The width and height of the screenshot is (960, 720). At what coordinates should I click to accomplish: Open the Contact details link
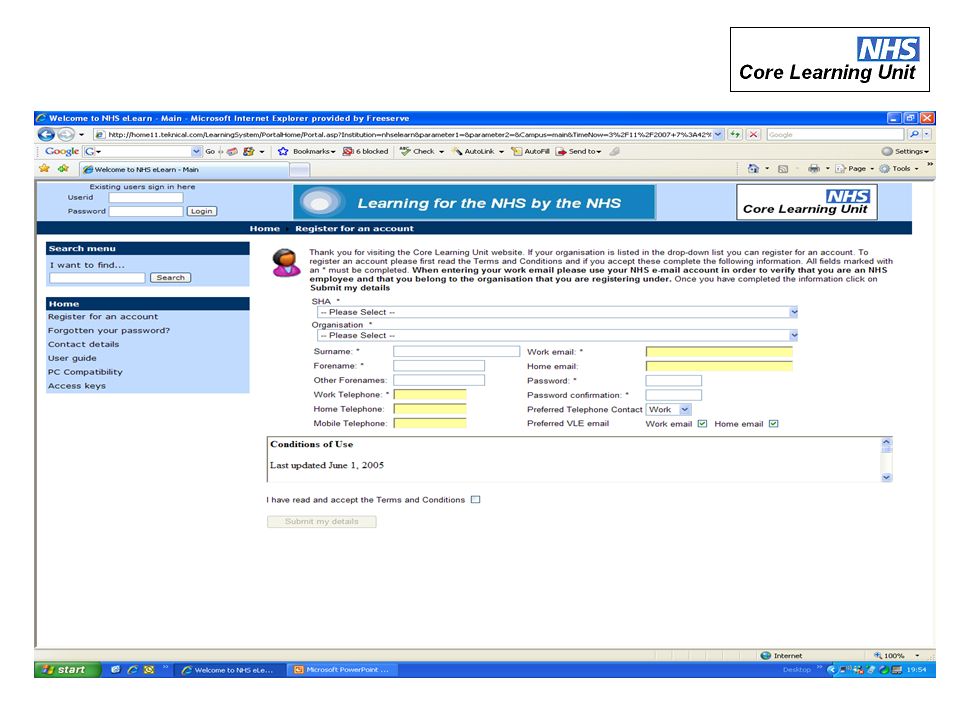click(x=84, y=344)
